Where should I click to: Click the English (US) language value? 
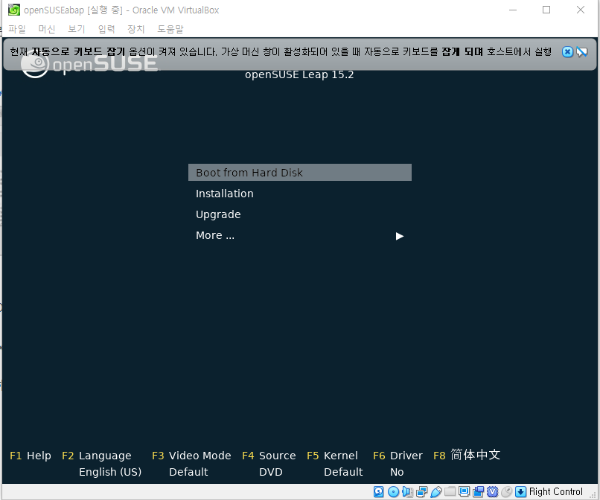pos(110,472)
